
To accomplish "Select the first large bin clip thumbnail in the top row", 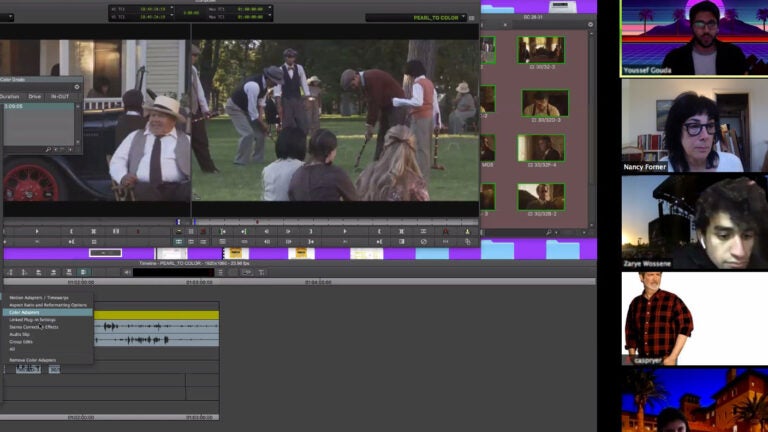I will point(541,49).
